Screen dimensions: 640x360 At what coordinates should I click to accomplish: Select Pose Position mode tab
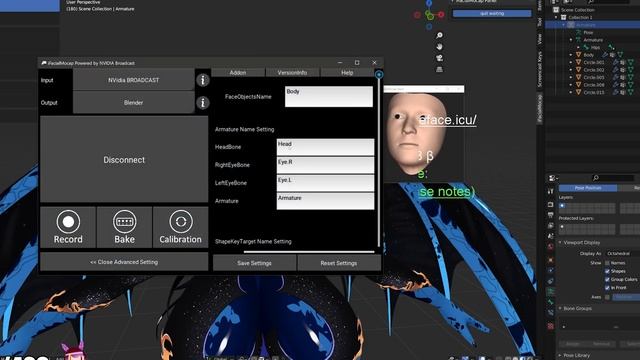pos(588,188)
